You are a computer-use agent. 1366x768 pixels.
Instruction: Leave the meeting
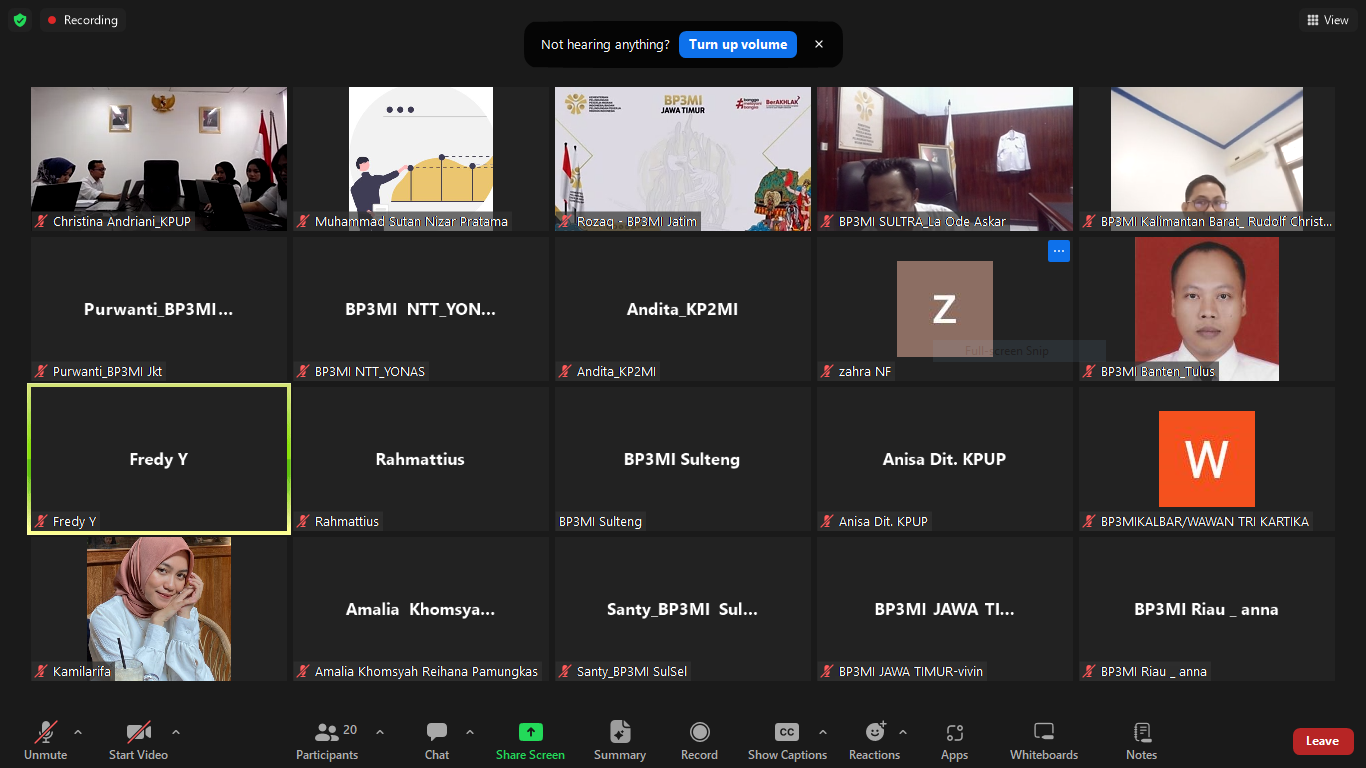1322,741
